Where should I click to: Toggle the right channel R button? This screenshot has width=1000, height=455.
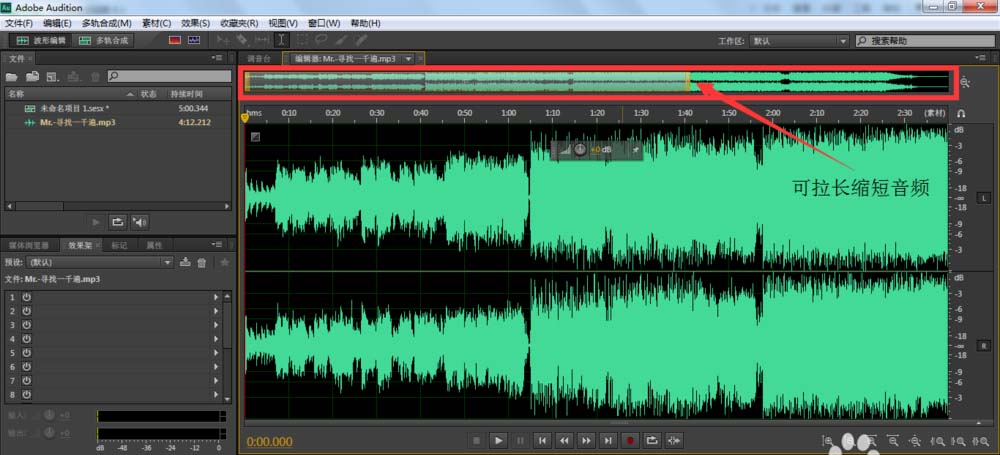tap(983, 346)
